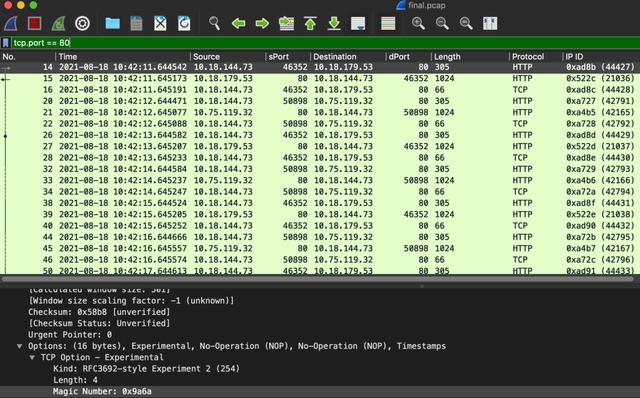Jump to first packet up arrow

click(310, 23)
